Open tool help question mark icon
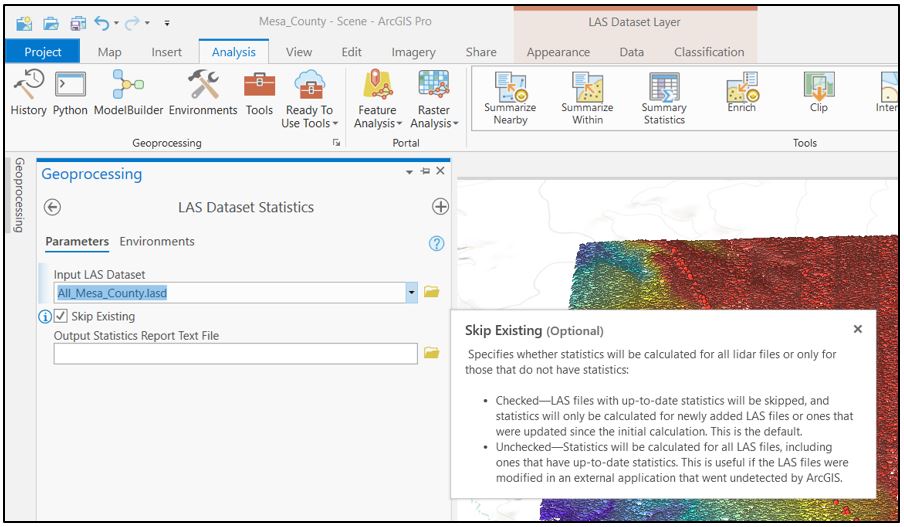 [436, 243]
